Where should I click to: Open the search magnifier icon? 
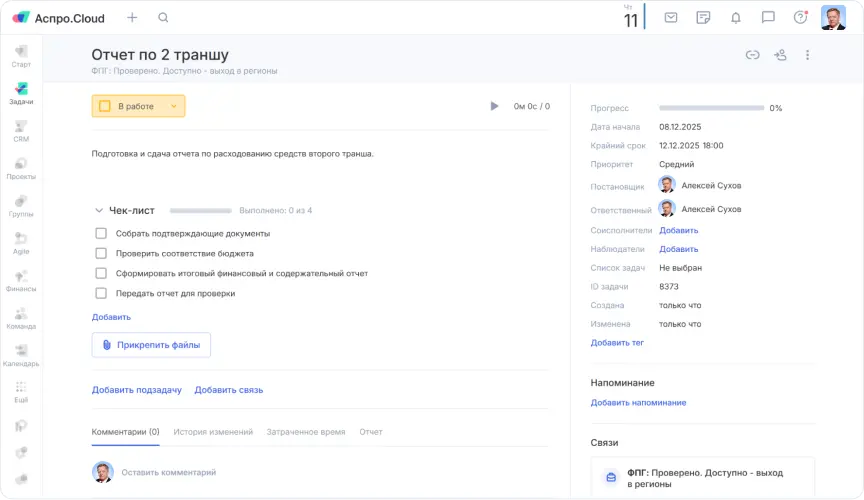tap(163, 18)
